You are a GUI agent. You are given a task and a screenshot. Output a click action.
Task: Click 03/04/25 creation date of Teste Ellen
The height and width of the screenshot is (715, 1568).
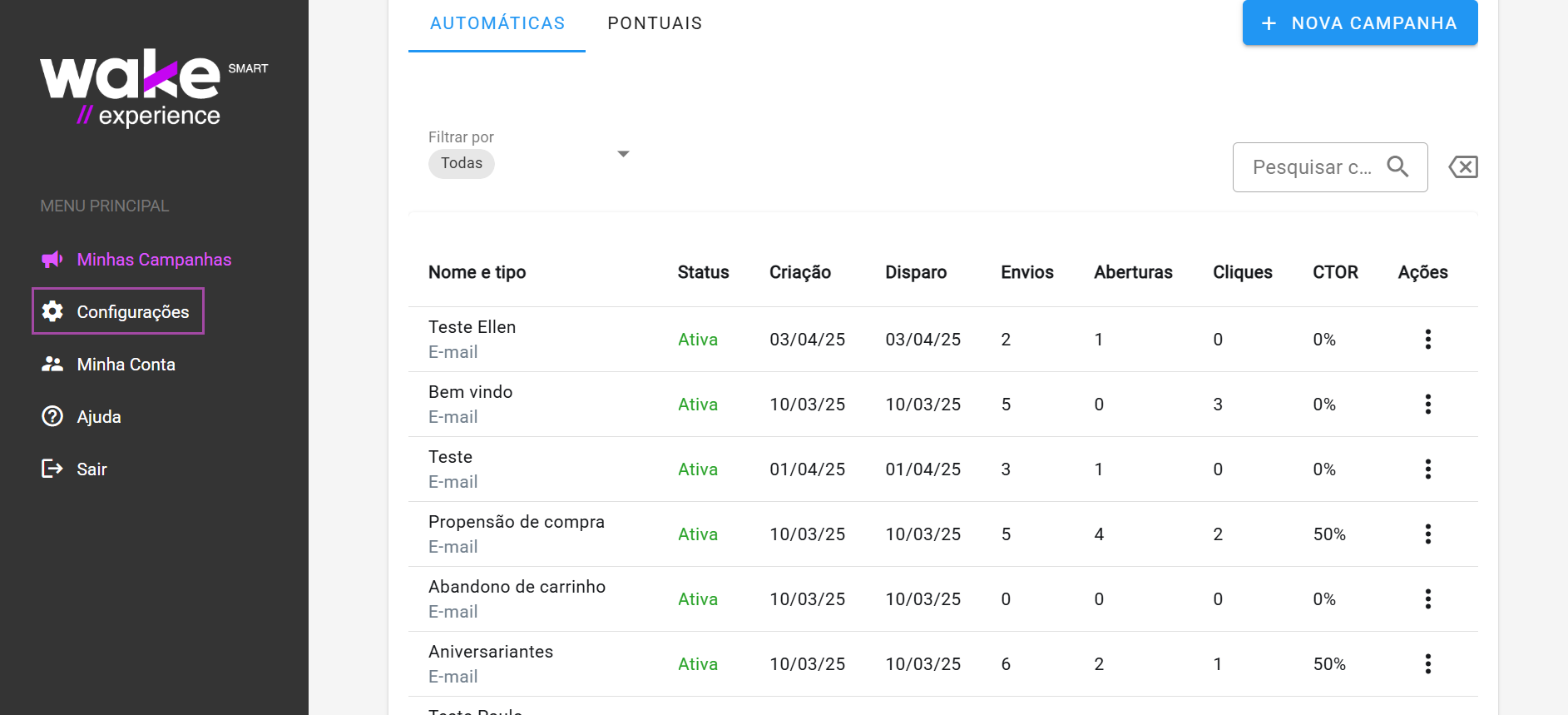coord(807,340)
